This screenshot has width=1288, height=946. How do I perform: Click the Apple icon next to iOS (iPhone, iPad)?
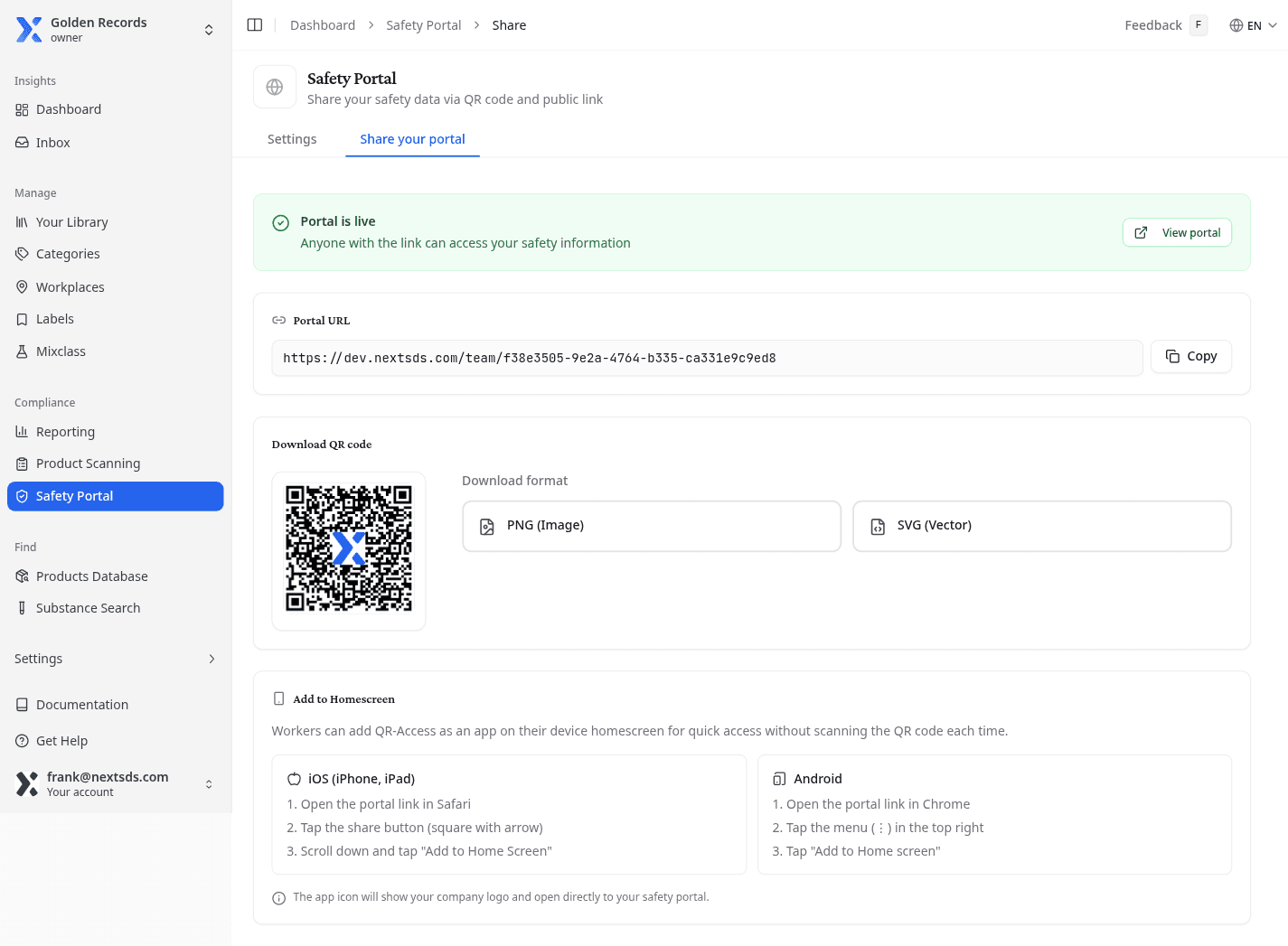click(295, 779)
